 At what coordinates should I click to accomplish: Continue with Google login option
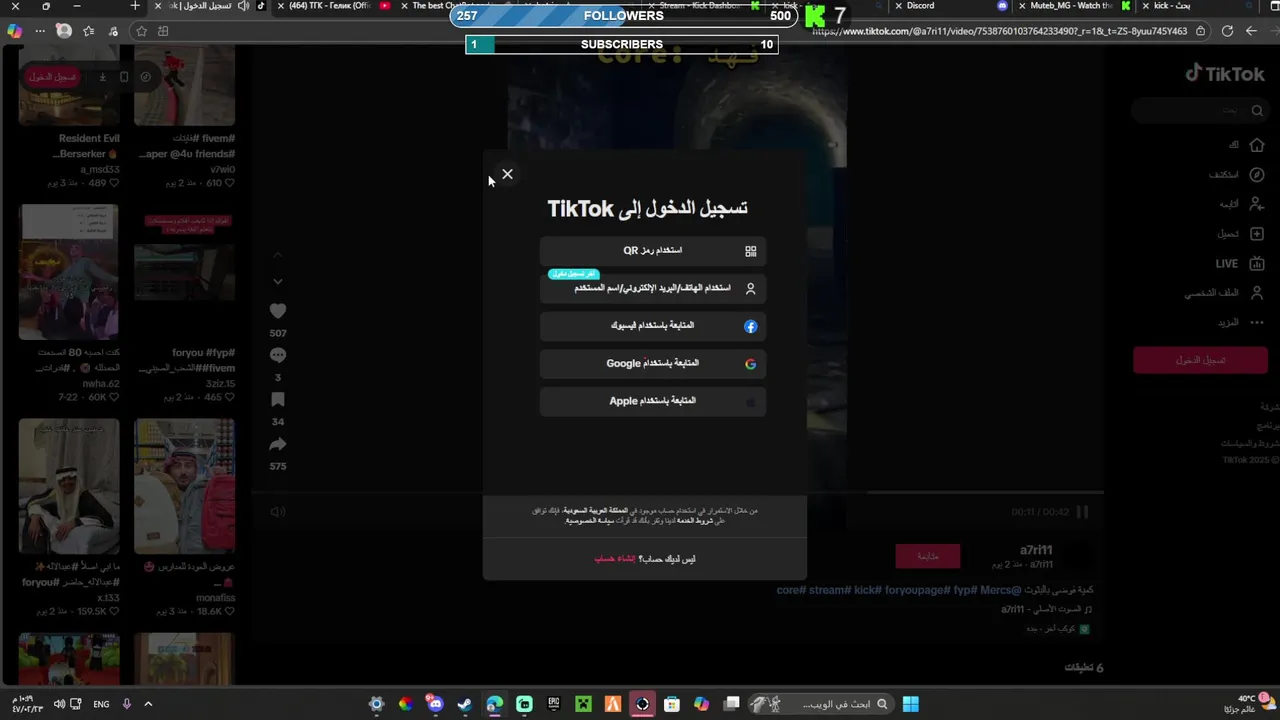(x=653, y=364)
